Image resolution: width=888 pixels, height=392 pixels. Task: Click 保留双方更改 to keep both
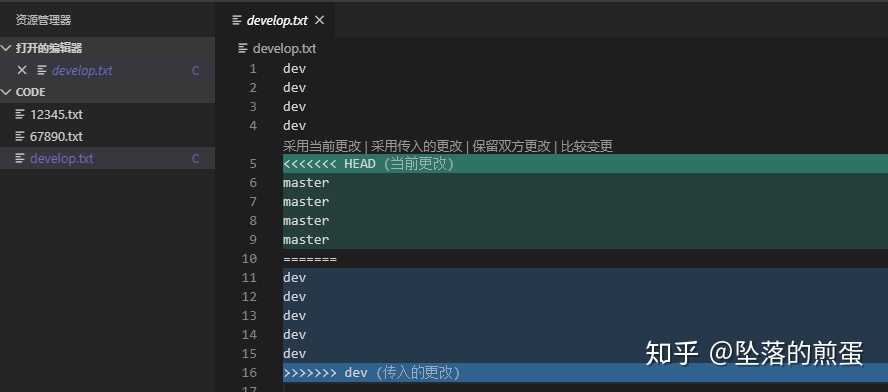pos(511,146)
